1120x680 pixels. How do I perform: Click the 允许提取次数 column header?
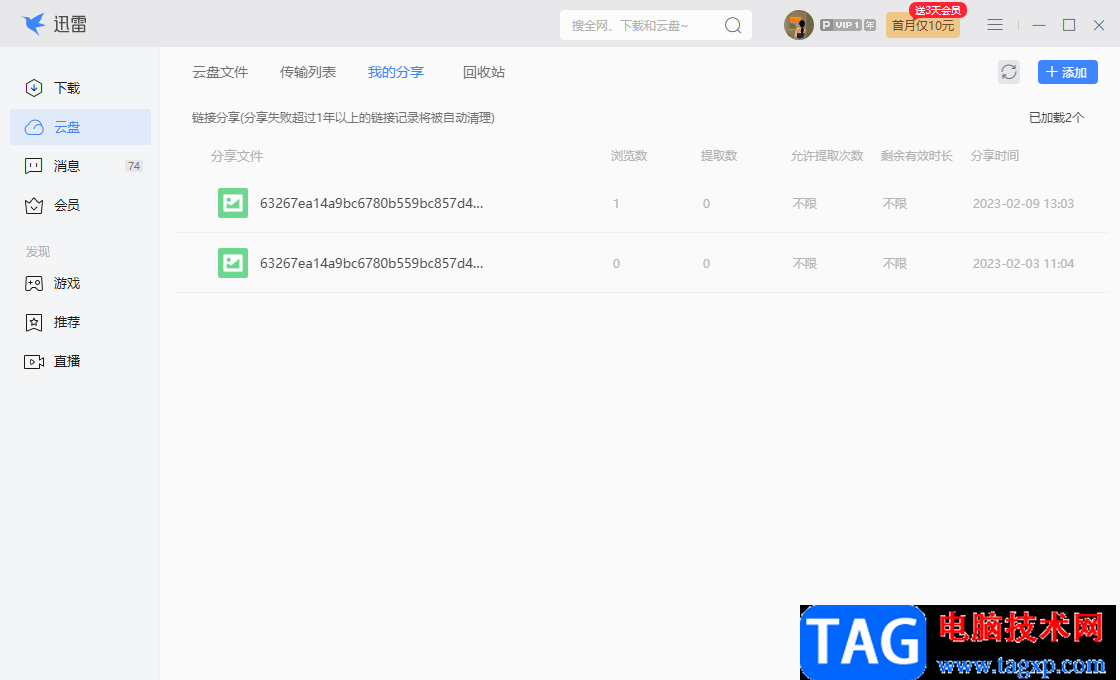[x=827, y=156]
